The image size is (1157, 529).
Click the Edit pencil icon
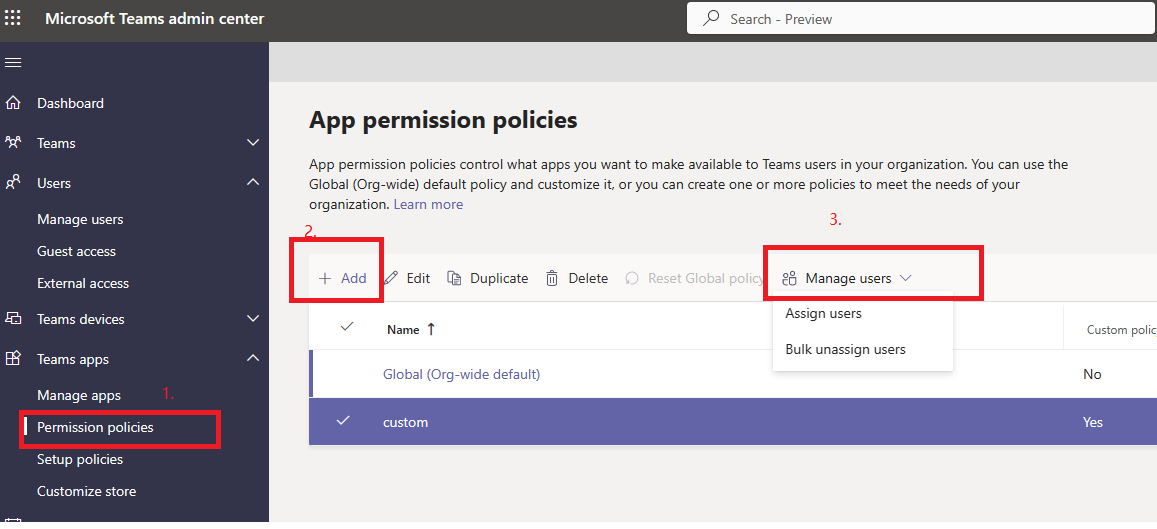pos(392,278)
